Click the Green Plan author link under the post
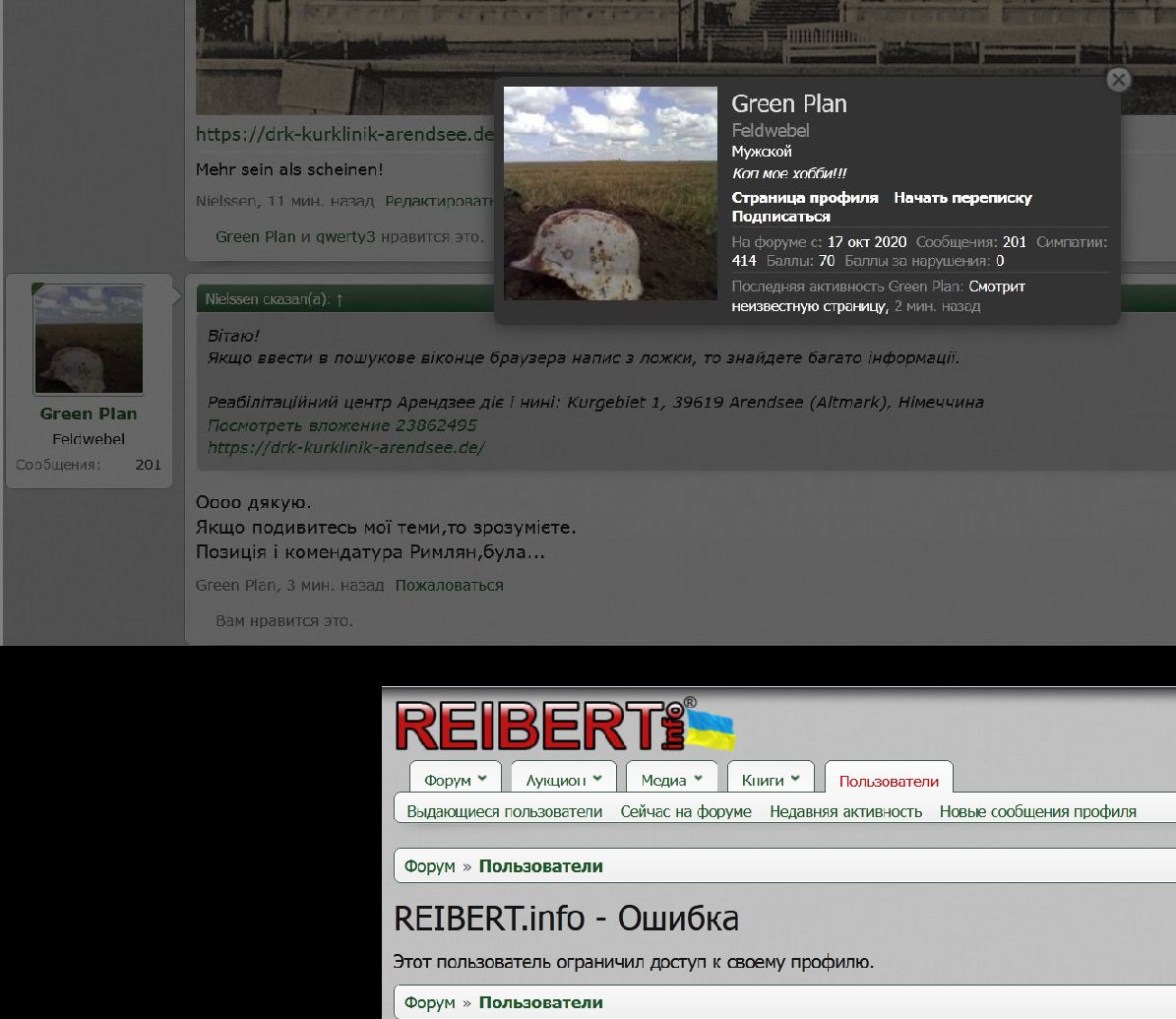The image size is (1176, 1019). coord(235,585)
